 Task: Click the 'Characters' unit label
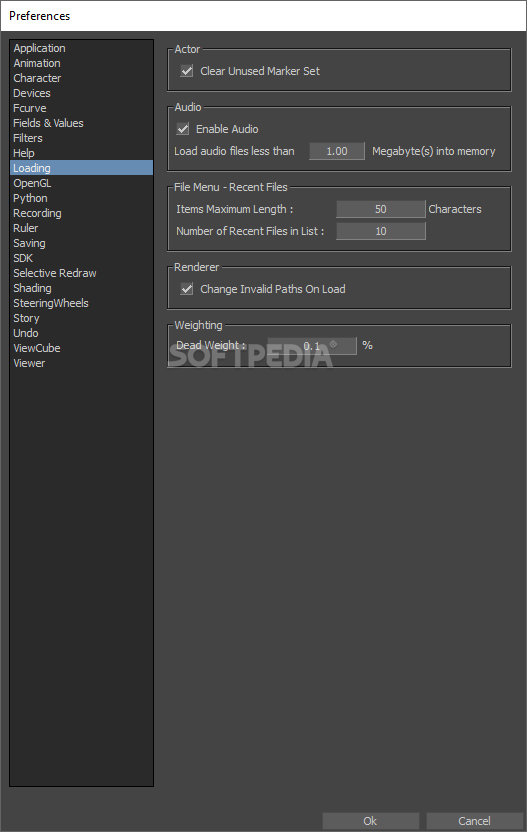(455, 209)
